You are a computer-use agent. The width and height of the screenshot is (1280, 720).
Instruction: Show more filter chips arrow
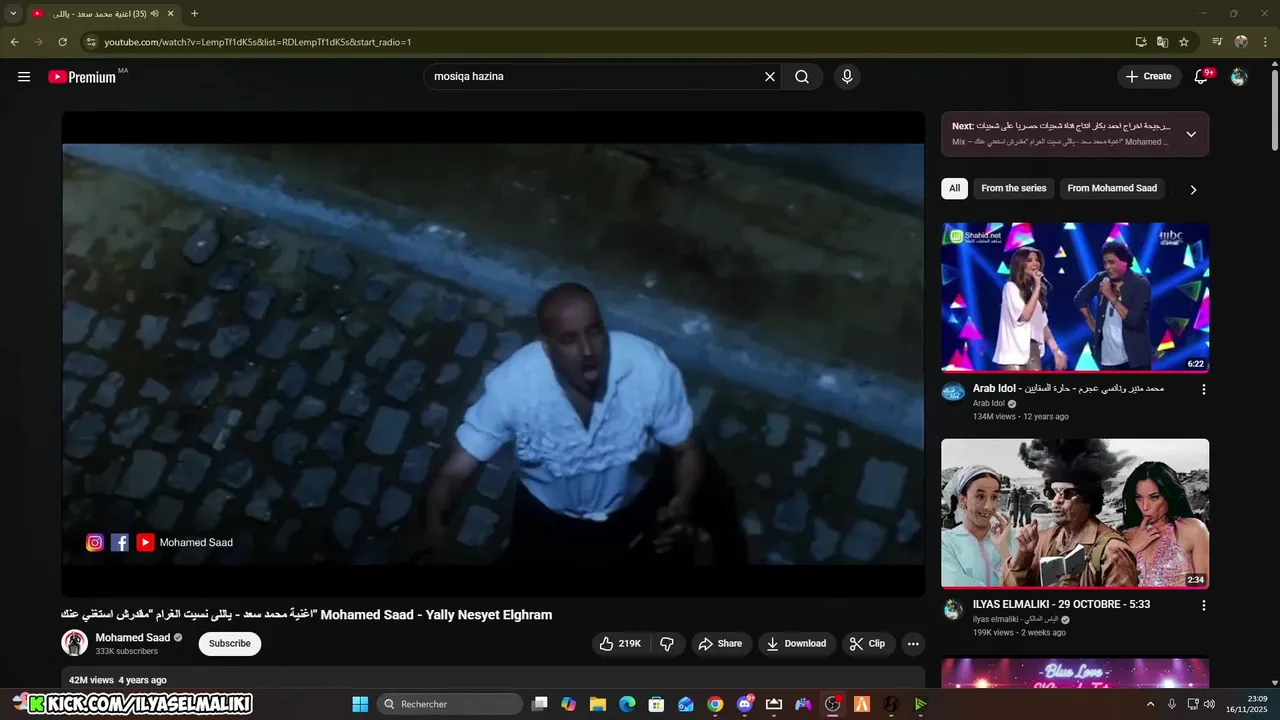[x=1193, y=189]
